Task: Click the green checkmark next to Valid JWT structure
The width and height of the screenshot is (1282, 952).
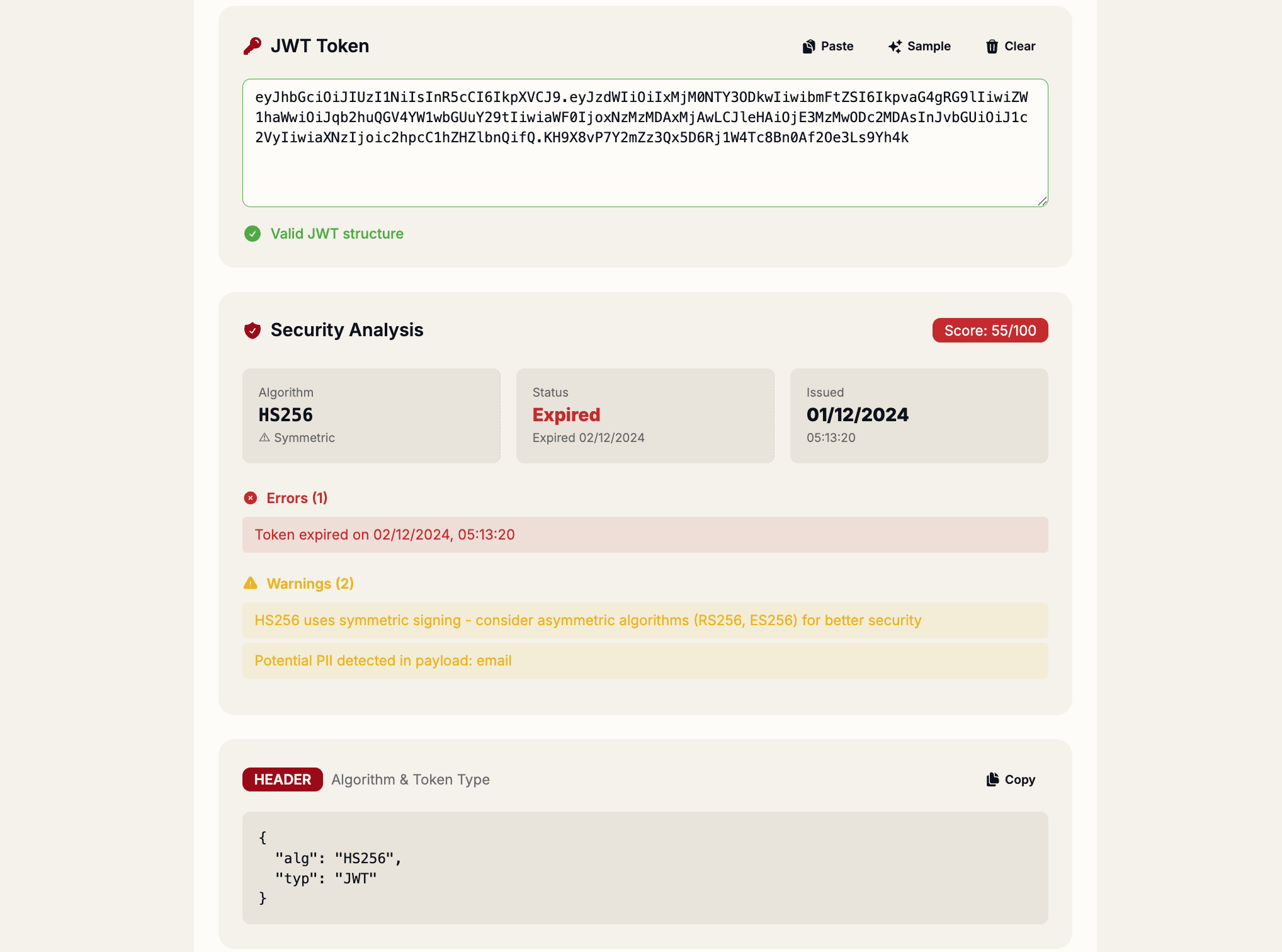Action: [252, 234]
